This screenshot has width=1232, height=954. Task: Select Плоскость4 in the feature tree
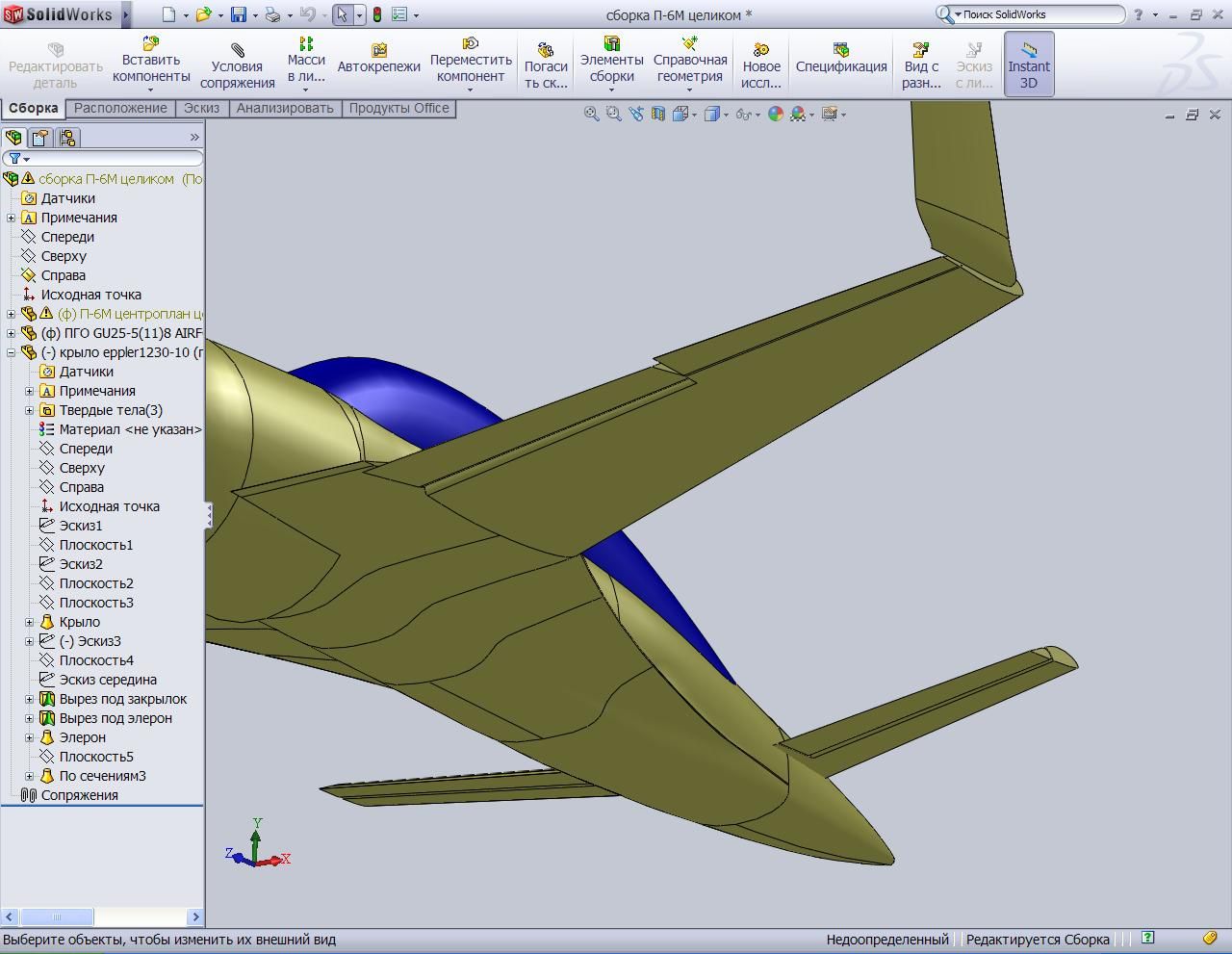(95, 660)
